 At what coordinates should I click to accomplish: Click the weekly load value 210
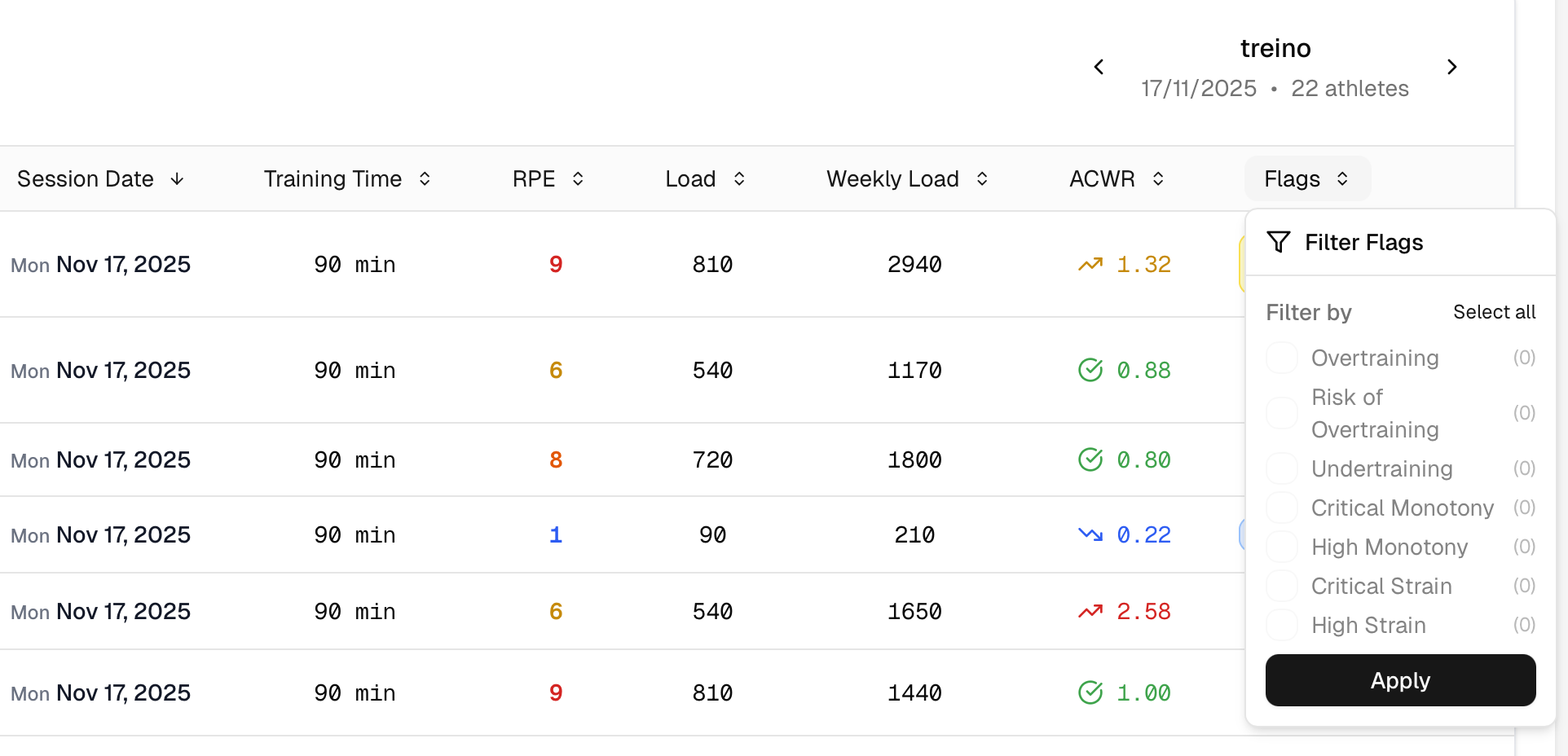[914, 534]
